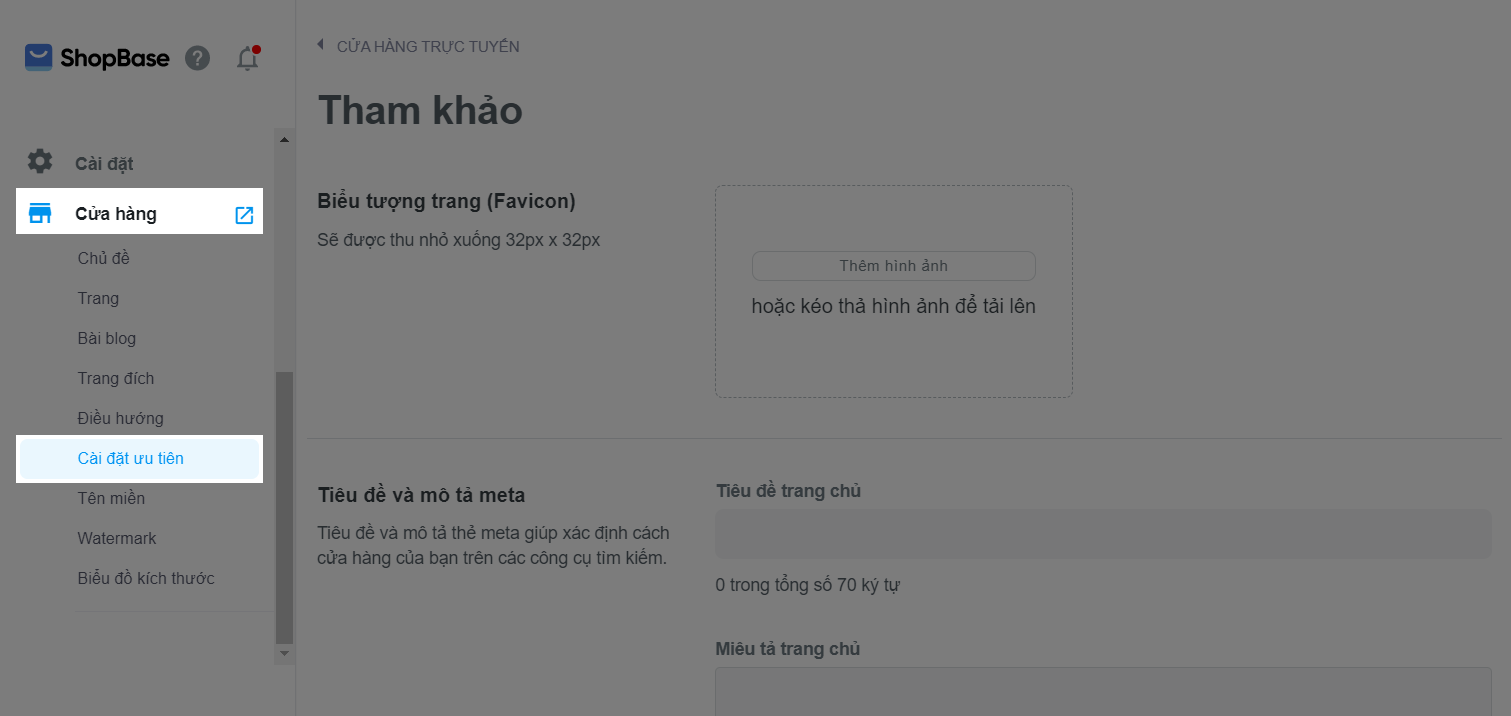Click sidebar scrollbar up arrow
The width and height of the screenshot is (1511, 716).
tap(285, 140)
